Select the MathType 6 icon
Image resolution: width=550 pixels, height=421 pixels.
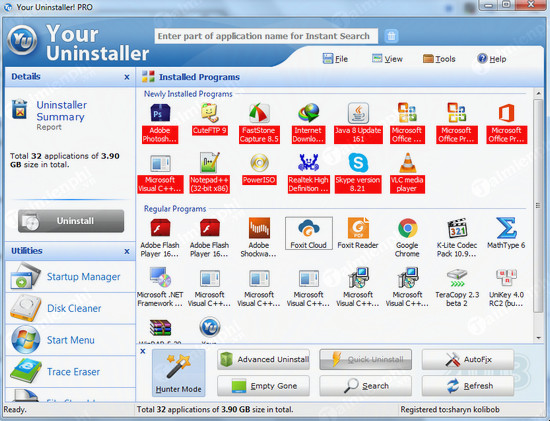point(507,228)
